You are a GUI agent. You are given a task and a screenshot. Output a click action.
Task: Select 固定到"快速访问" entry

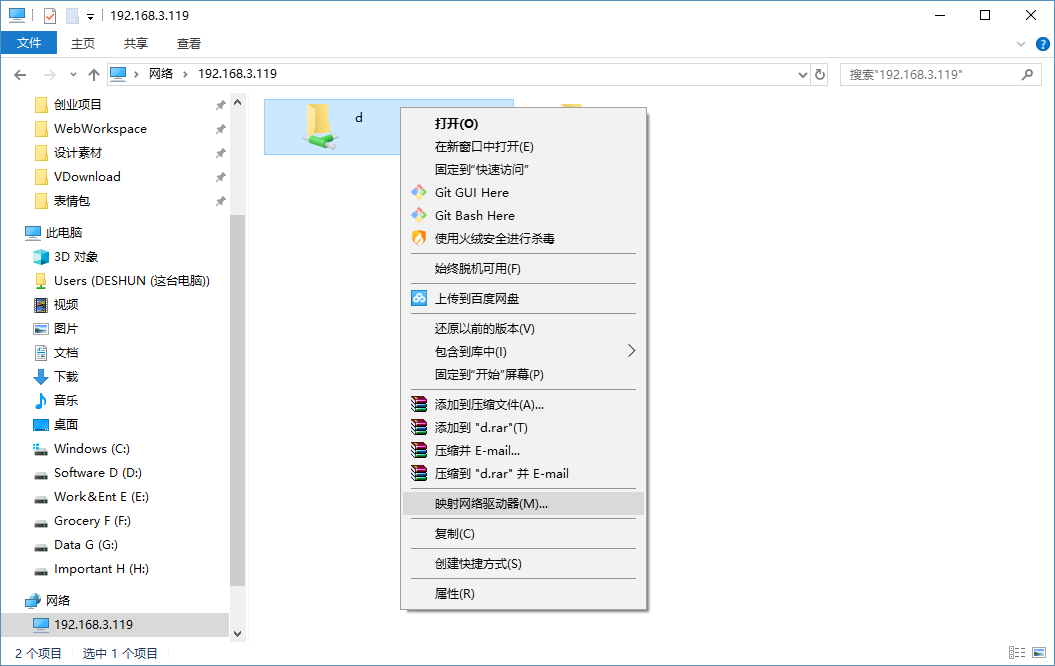click(x=523, y=170)
